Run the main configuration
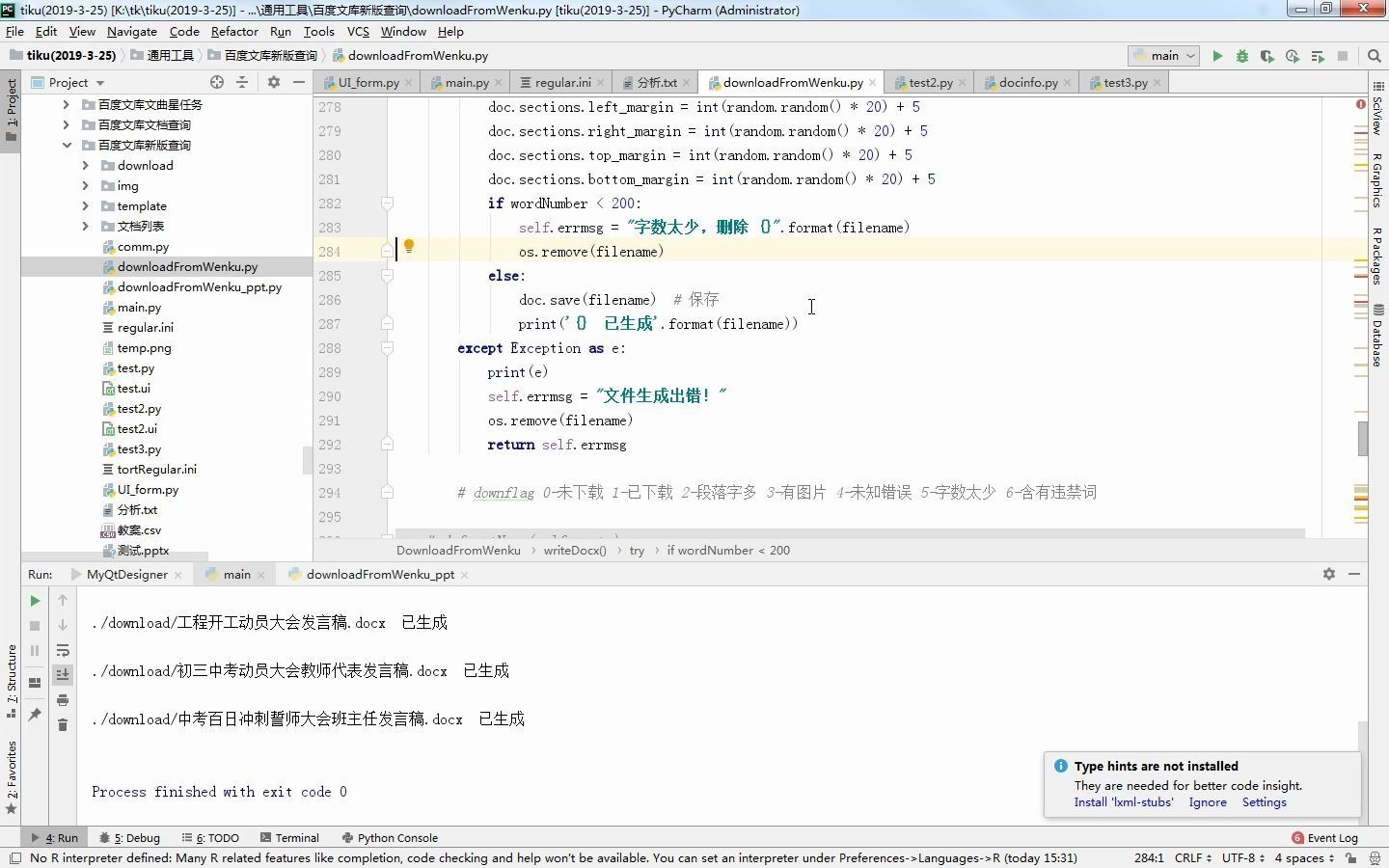The image size is (1389, 868). (1218, 55)
